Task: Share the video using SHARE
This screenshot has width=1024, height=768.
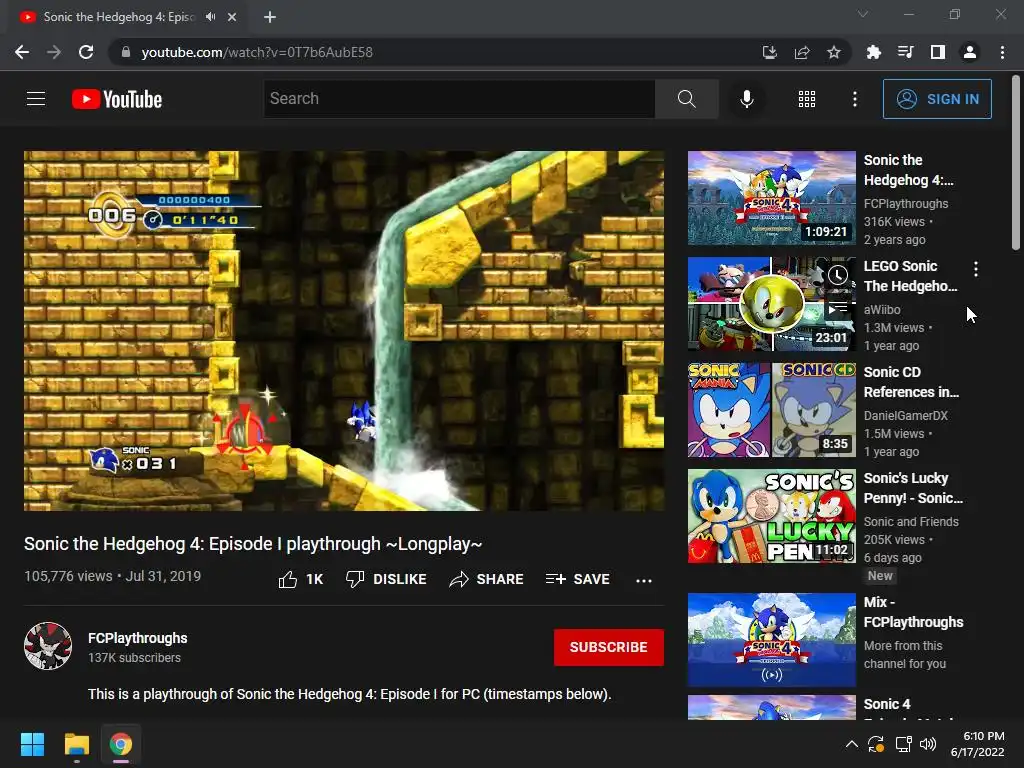Action: click(x=487, y=579)
